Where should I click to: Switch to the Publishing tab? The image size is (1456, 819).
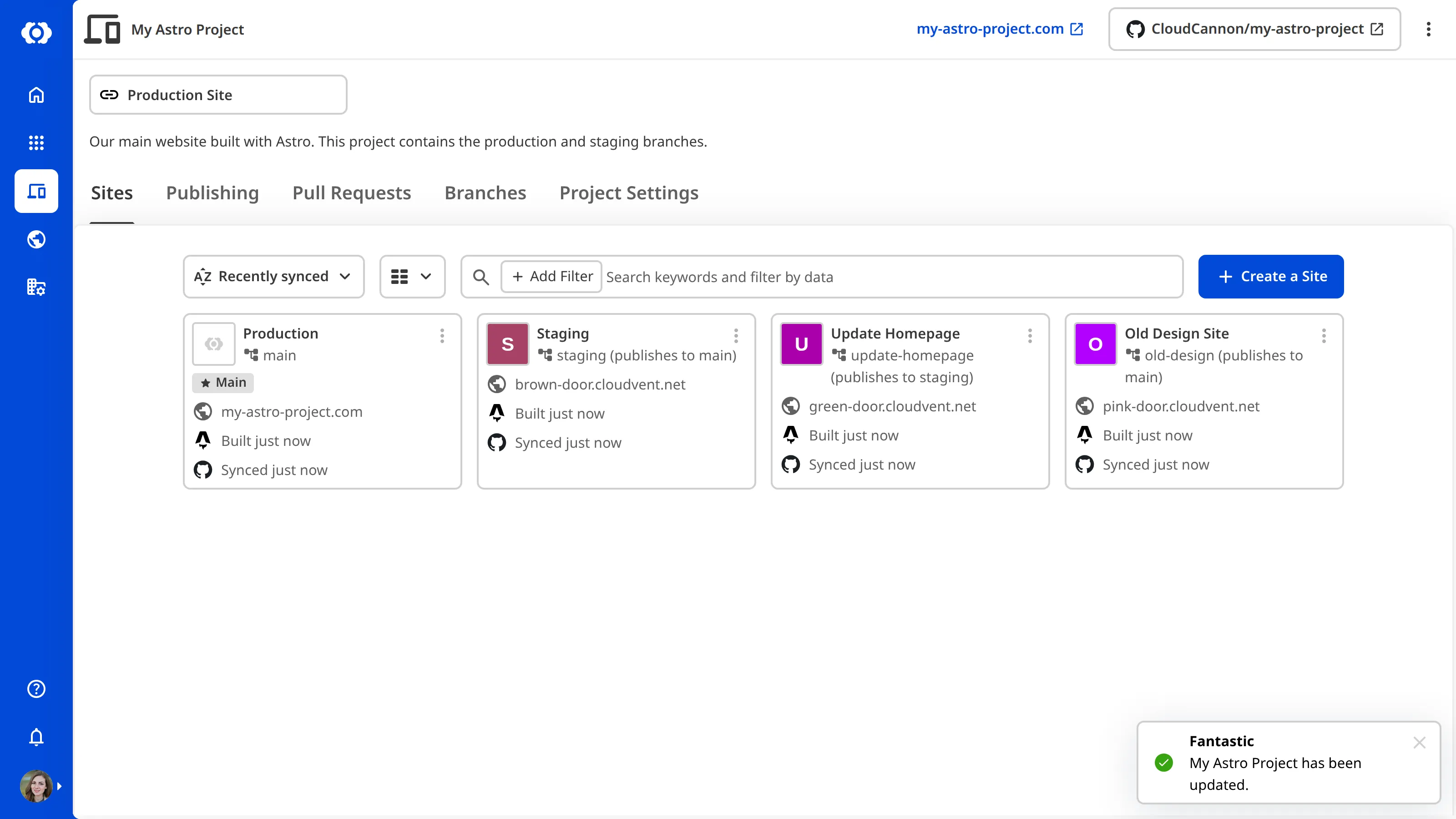(x=212, y=193)
